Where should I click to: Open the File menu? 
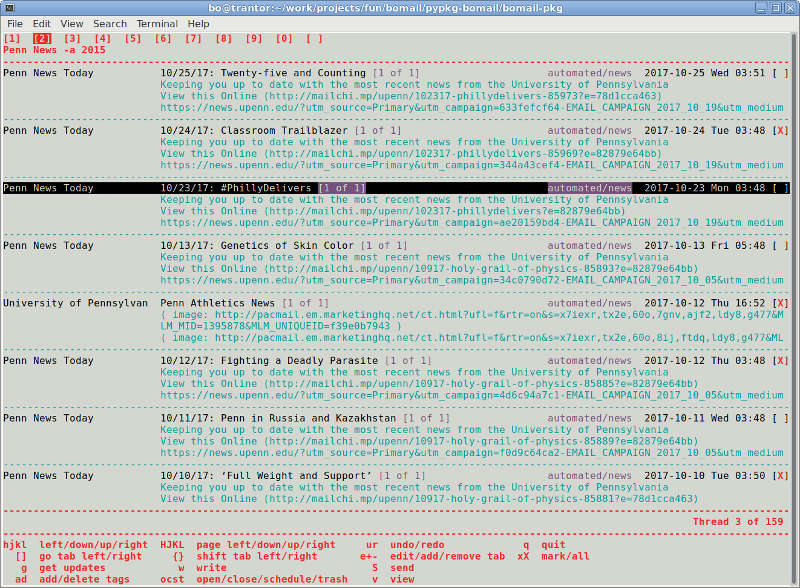pyautogui.click(x=15, y=23)
